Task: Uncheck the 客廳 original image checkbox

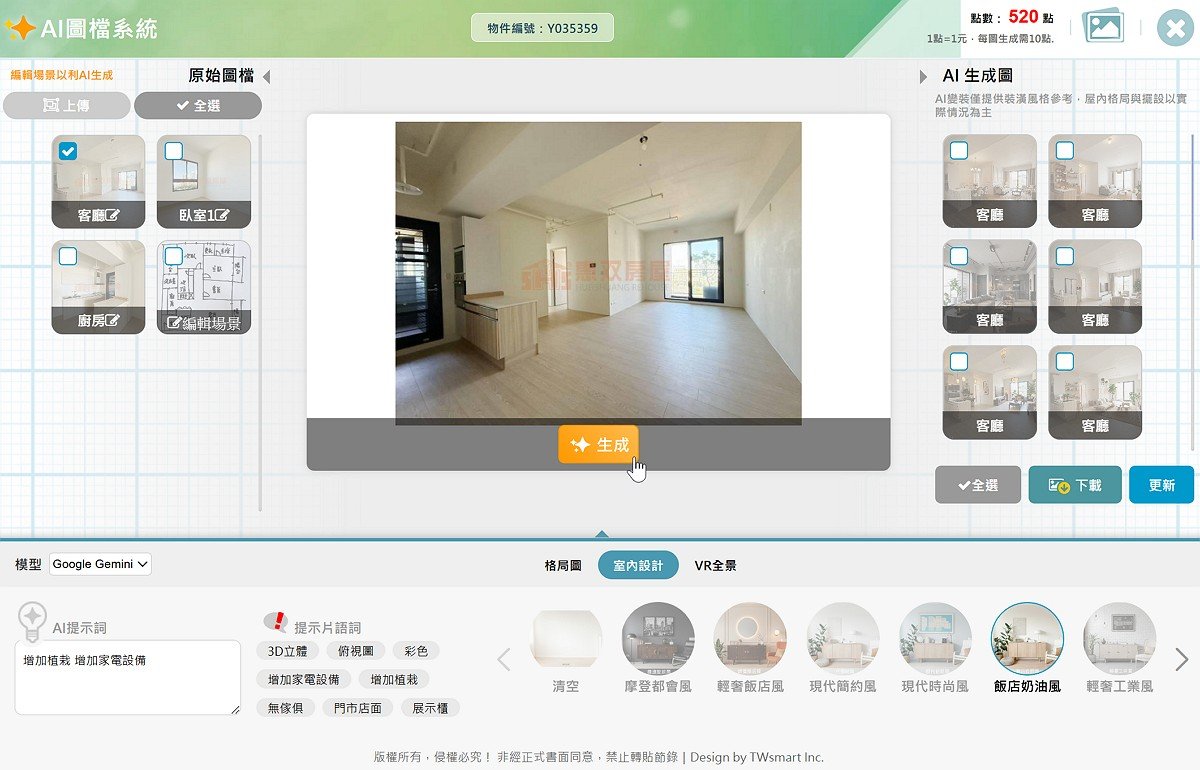Action: (68, 151)
